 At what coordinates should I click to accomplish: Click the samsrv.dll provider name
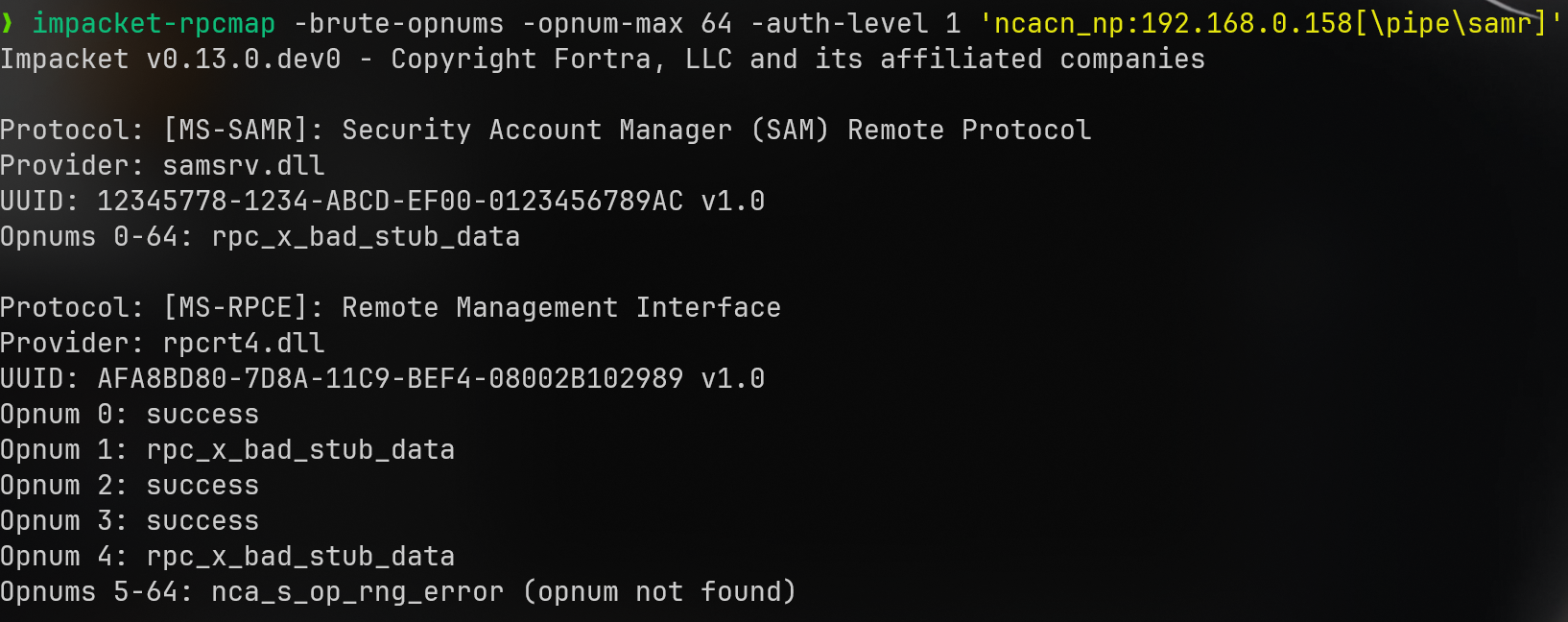[244, 166]
